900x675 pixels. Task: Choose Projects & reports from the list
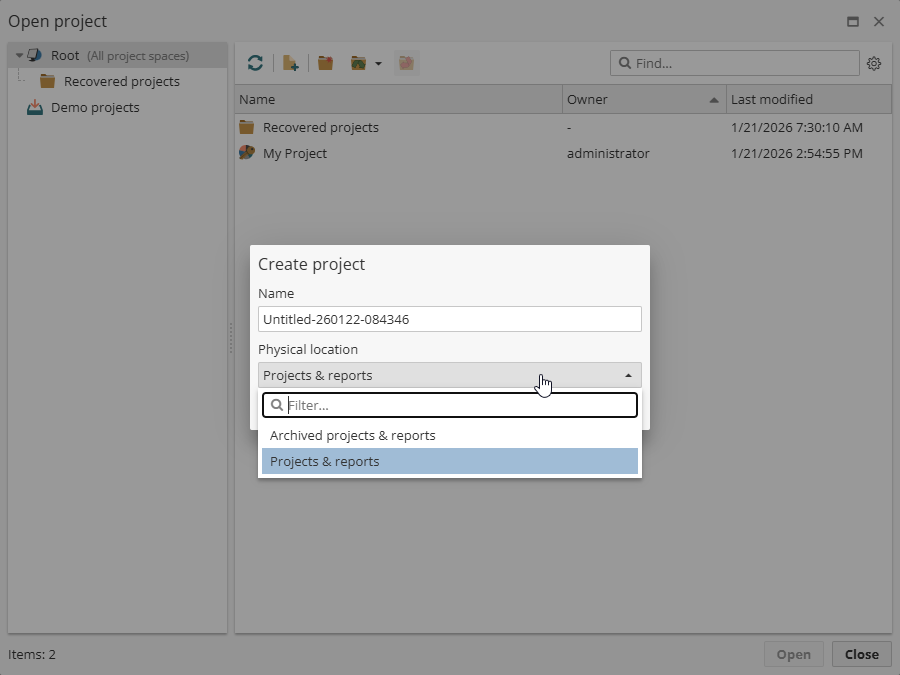point(324,461)
